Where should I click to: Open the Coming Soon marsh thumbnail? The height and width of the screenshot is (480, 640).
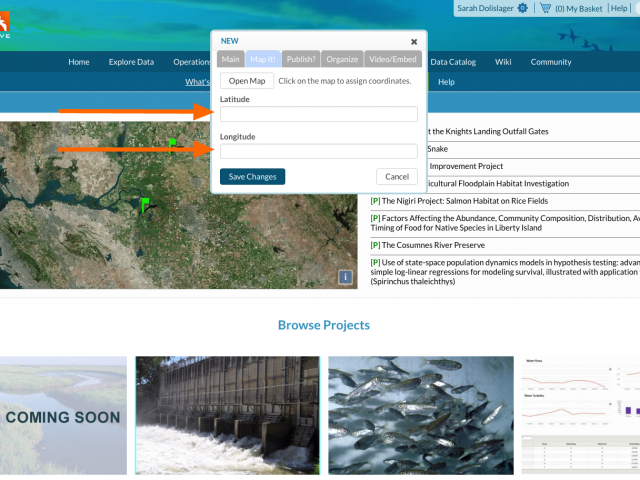pyautogui.click(x=63, y=415)
